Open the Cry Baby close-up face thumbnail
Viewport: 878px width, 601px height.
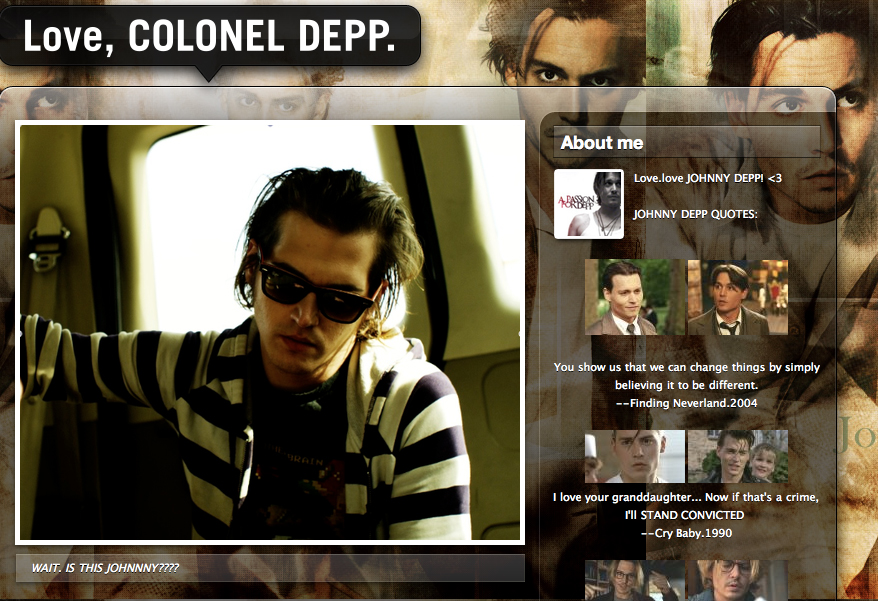point(635,456)
